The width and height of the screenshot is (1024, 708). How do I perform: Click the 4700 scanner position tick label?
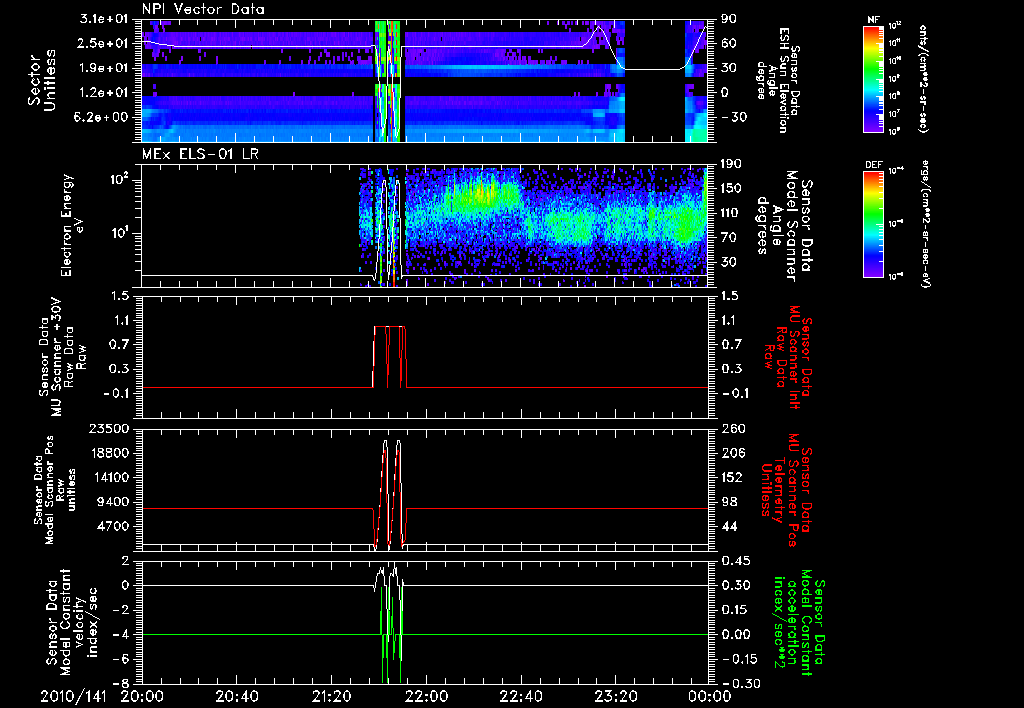pyautogui.click(x=112, y=526)
